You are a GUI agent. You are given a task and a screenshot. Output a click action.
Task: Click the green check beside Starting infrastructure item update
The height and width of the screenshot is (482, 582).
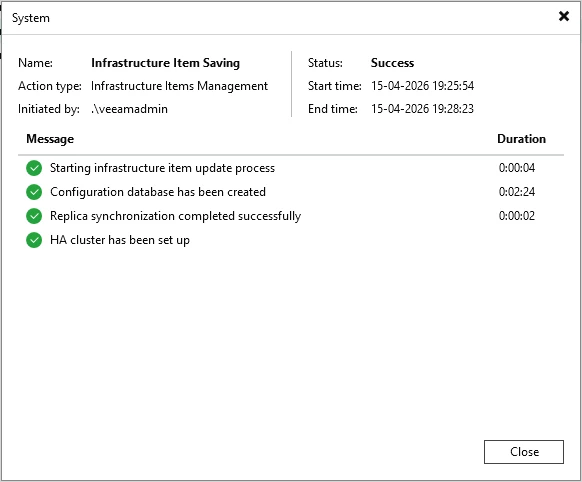34,168
